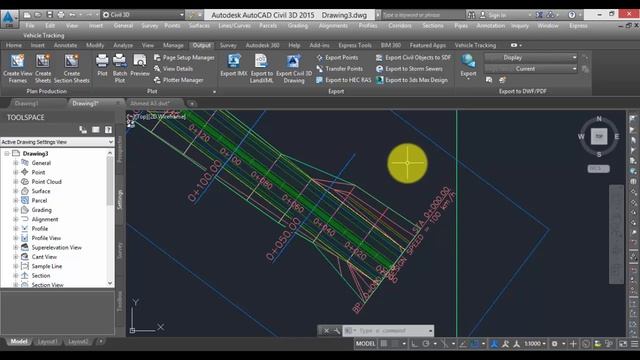
Task: Click the workspace switching gear icon
Action: coord(554,344)
